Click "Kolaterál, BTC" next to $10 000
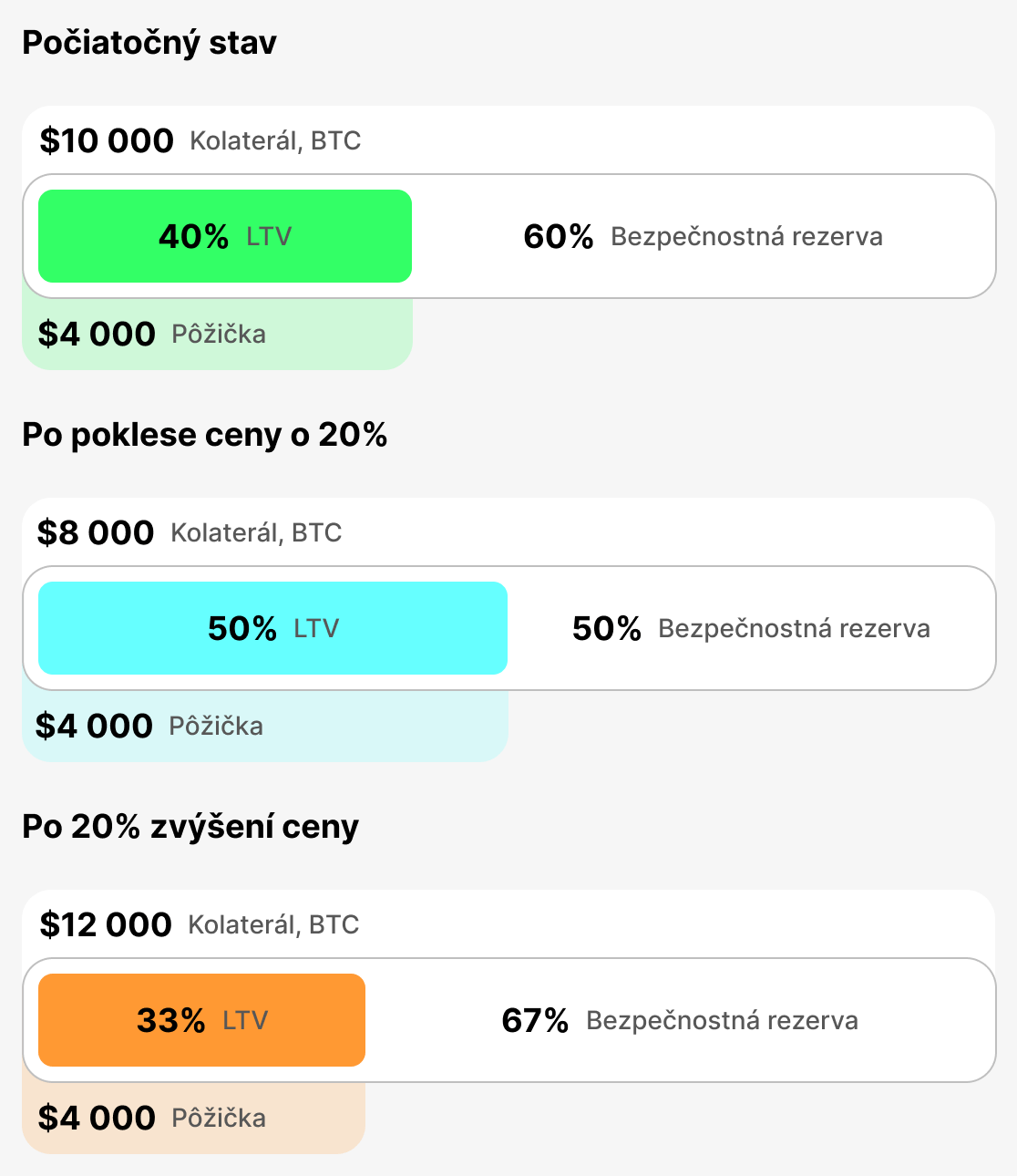The height and width of the screenshot is (1176, 1017). coord(275,141)
